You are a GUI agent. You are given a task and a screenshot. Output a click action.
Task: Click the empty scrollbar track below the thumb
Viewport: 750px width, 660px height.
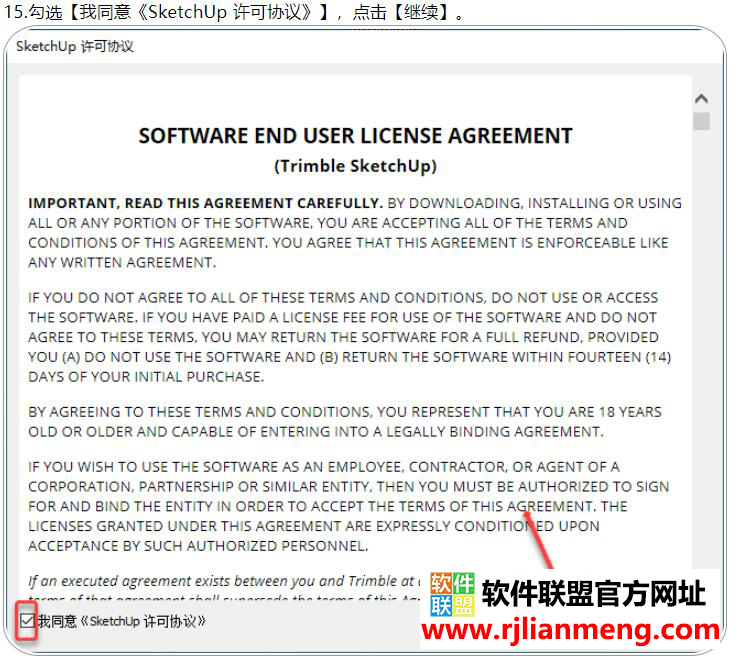[x=701, y=350]
